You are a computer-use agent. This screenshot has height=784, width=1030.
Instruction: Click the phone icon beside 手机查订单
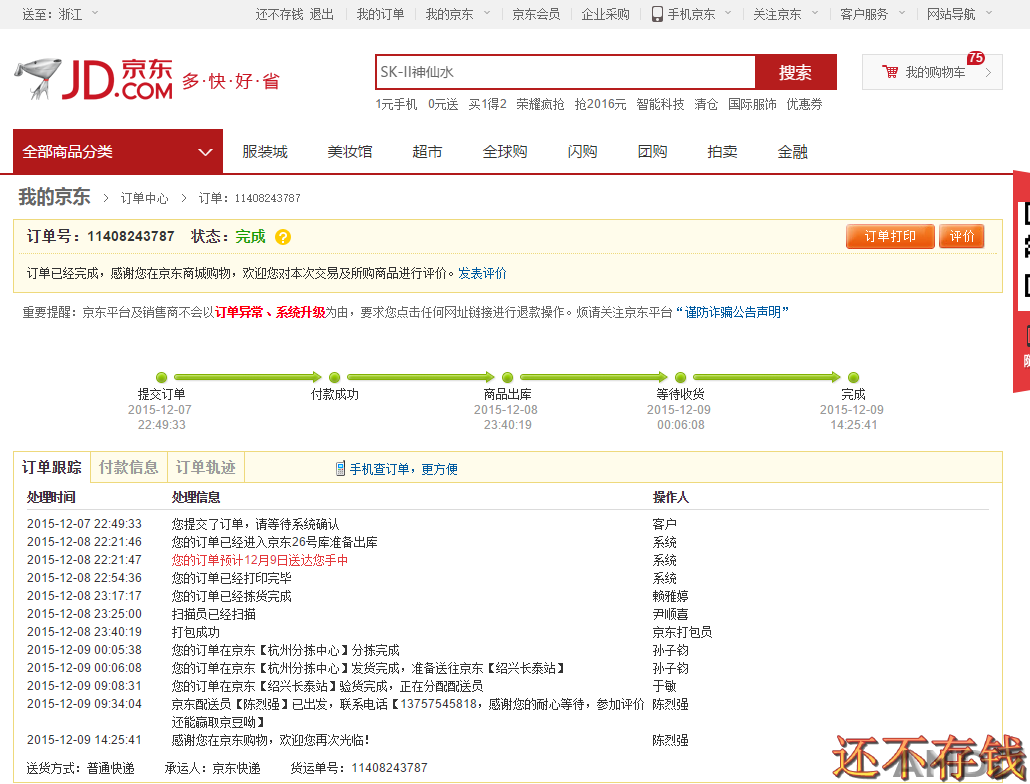(340, 469)
